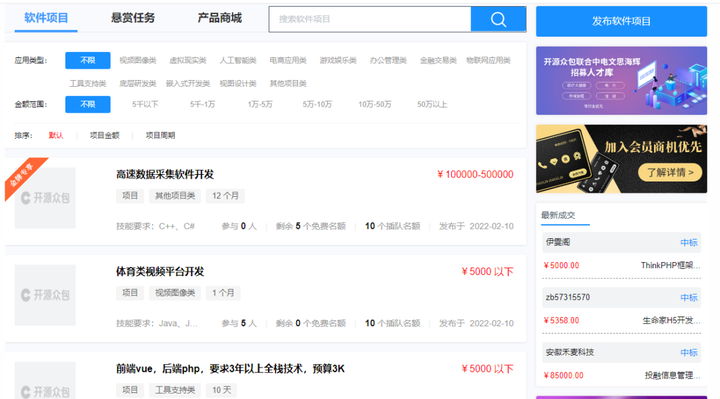
Task: Choose the 1万-5万 amount range
Action: (x=260, y=105)
